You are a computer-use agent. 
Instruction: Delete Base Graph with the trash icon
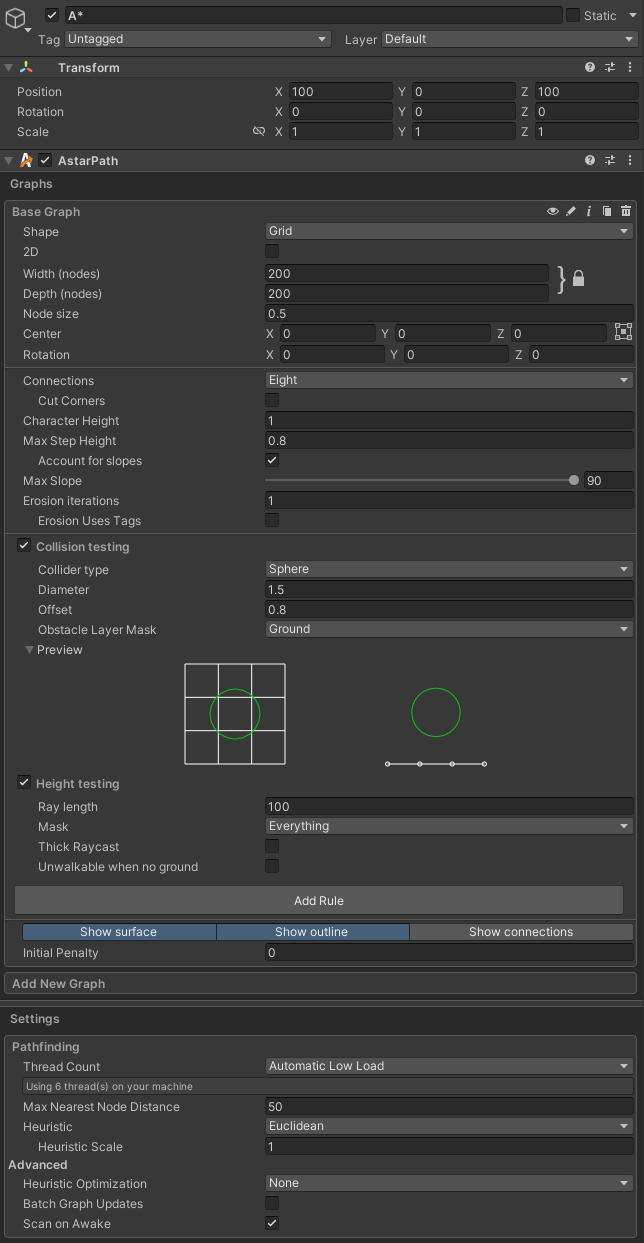click(626, 211)
